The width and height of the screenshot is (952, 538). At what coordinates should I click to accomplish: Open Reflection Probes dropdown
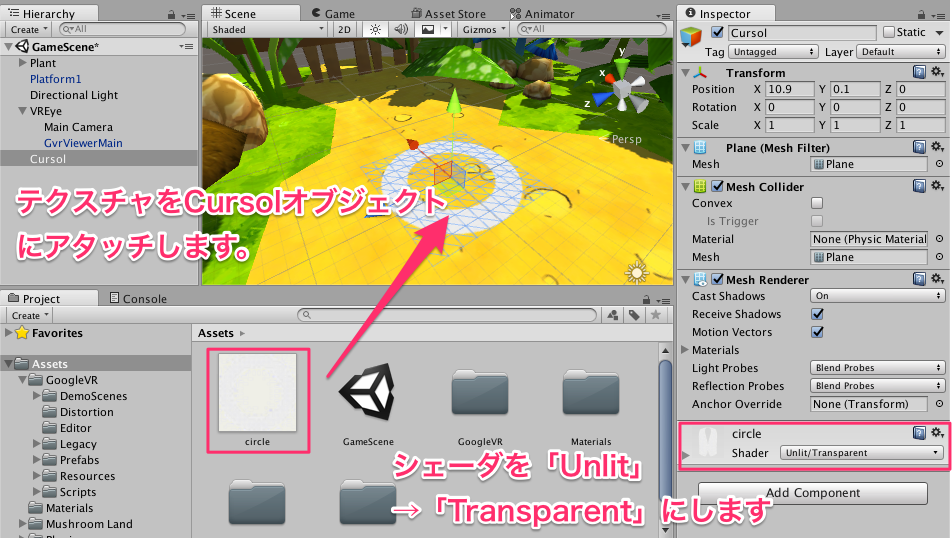coord(877,386)
